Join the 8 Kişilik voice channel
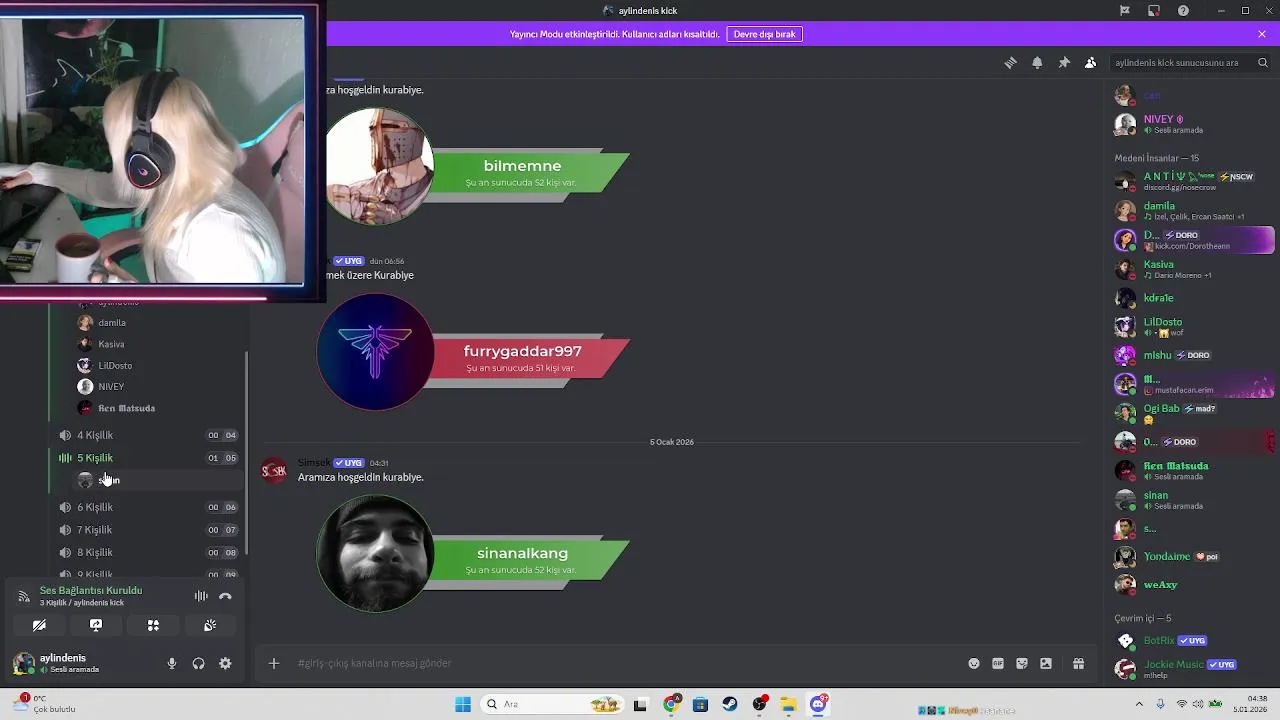Screen dimensions: 1280x720 click(146, 552)
